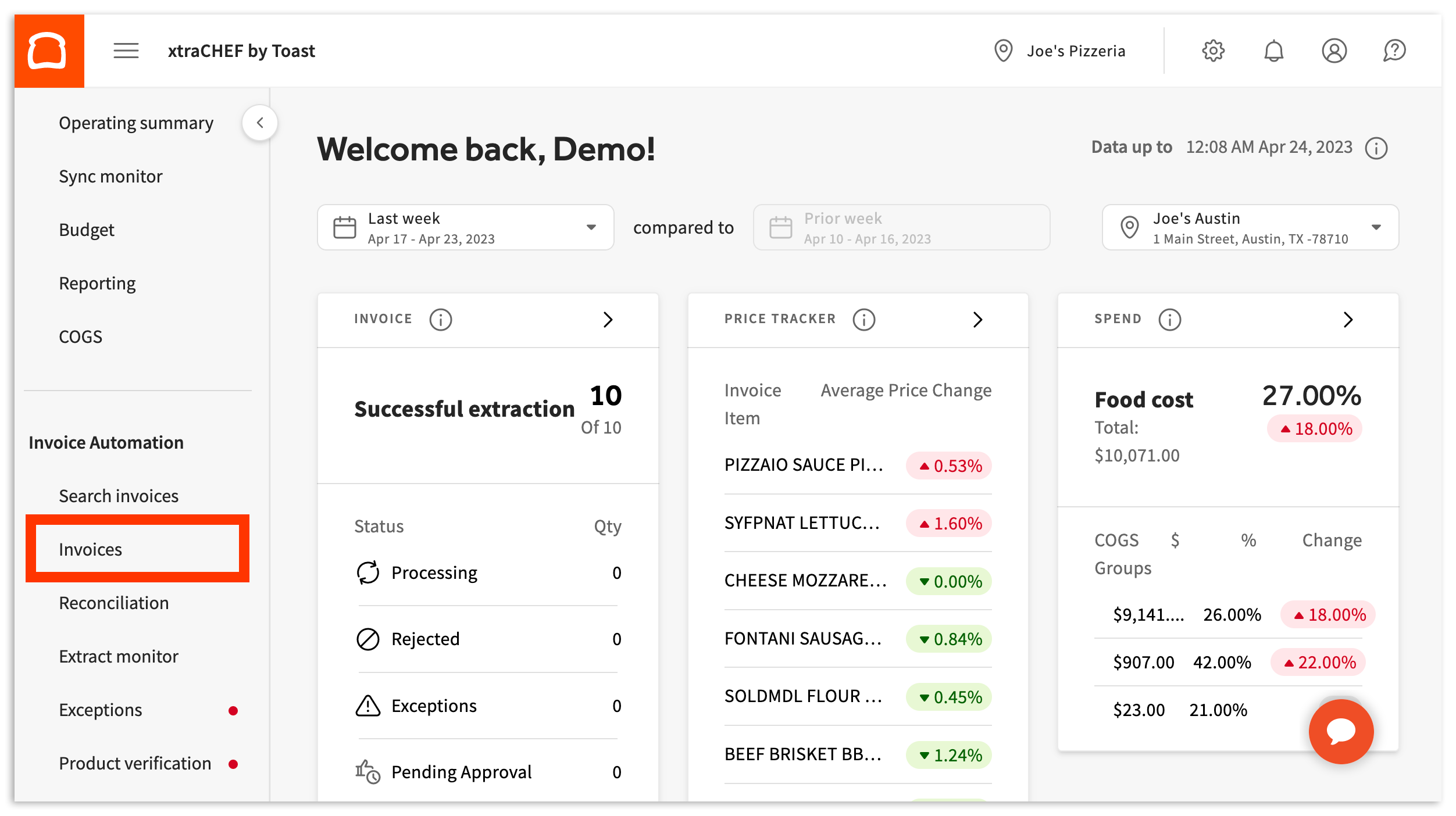Toggle the navigation sidebar with the hamburger icon
This screenshot has width=1456, height=816.
tap(126, 51)
